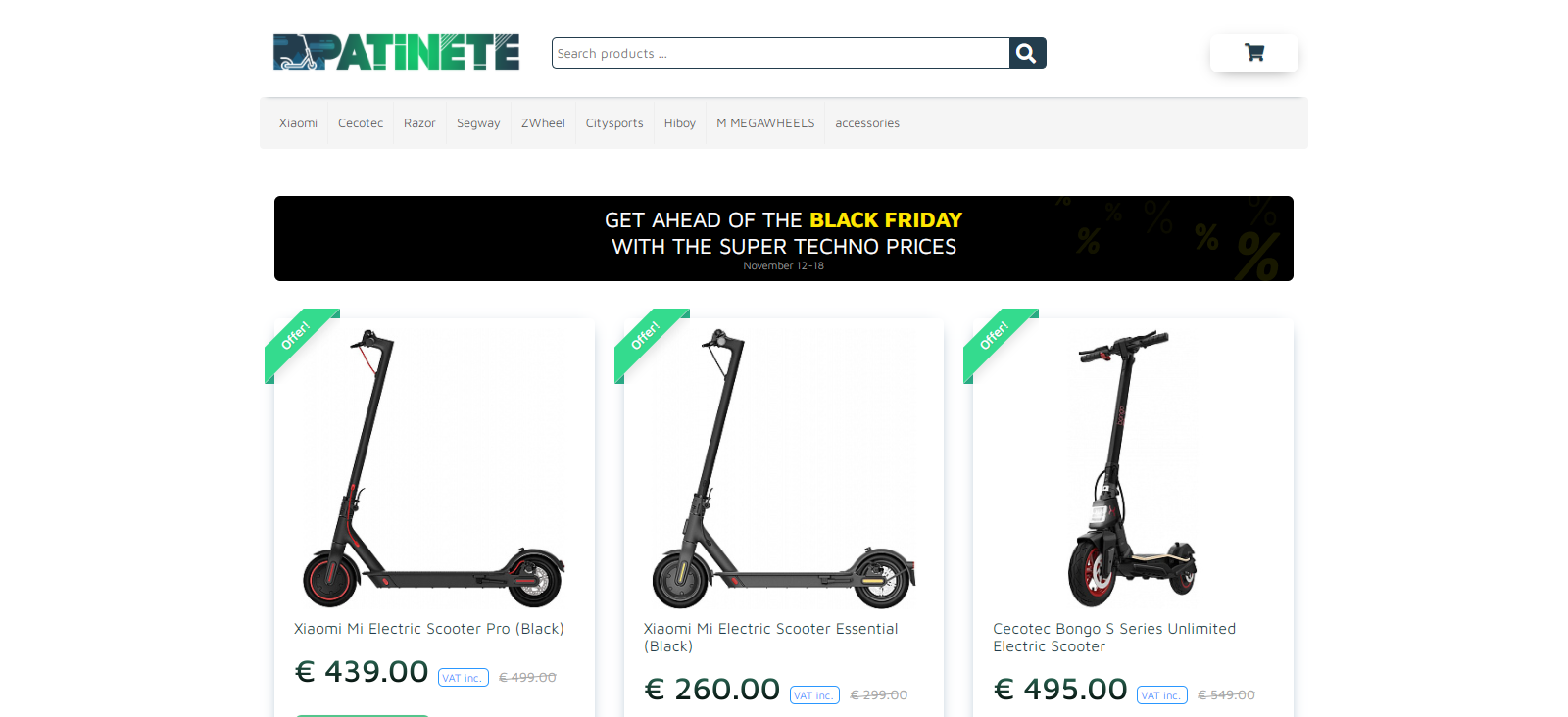Click Offer ribbon on Scooter Essential card
Image resolution: width=1568 pixels, height=717 pixels.
pos(650,344)
